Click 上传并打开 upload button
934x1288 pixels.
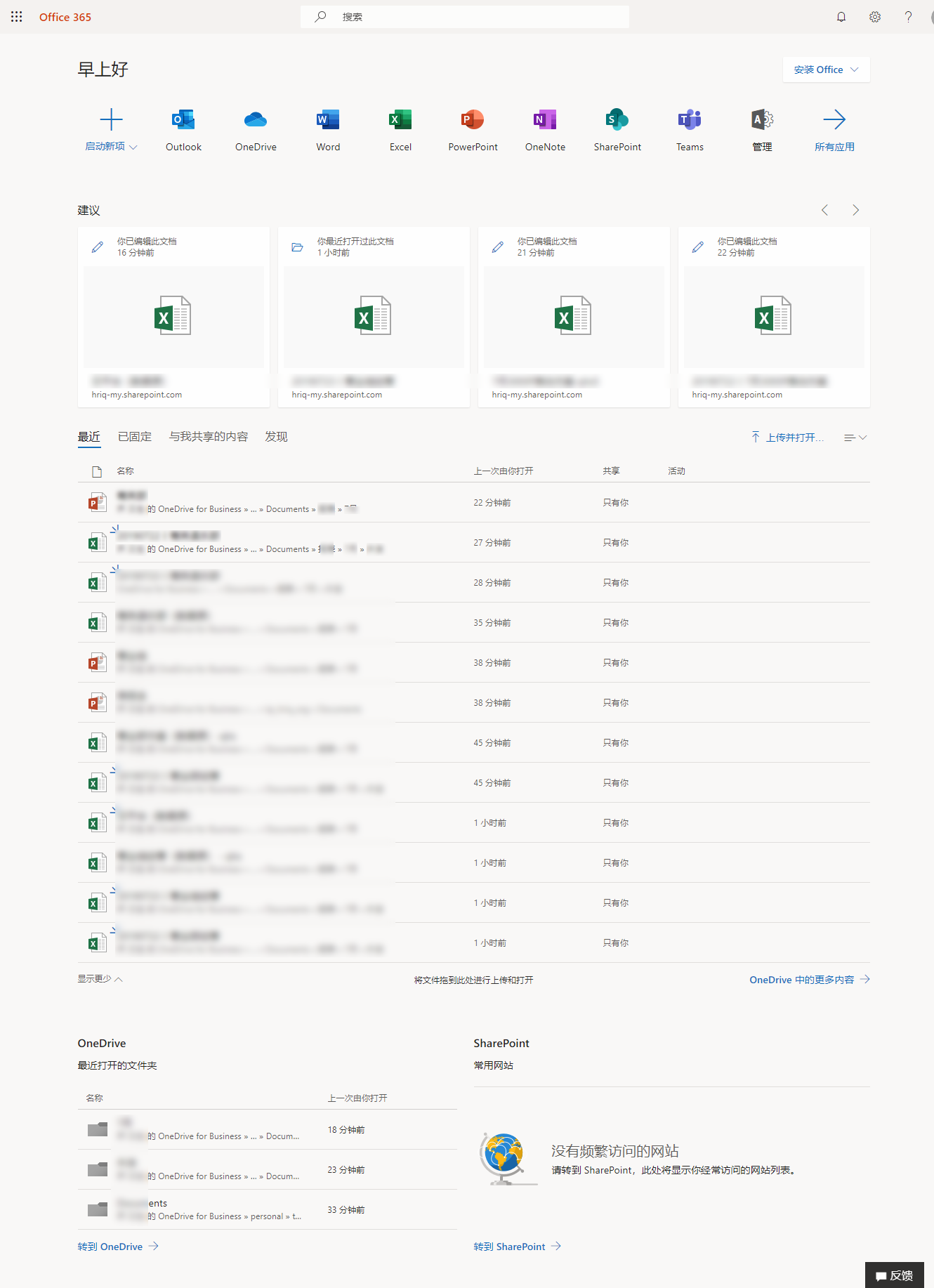pyautogui.click(x=787, y=438)
